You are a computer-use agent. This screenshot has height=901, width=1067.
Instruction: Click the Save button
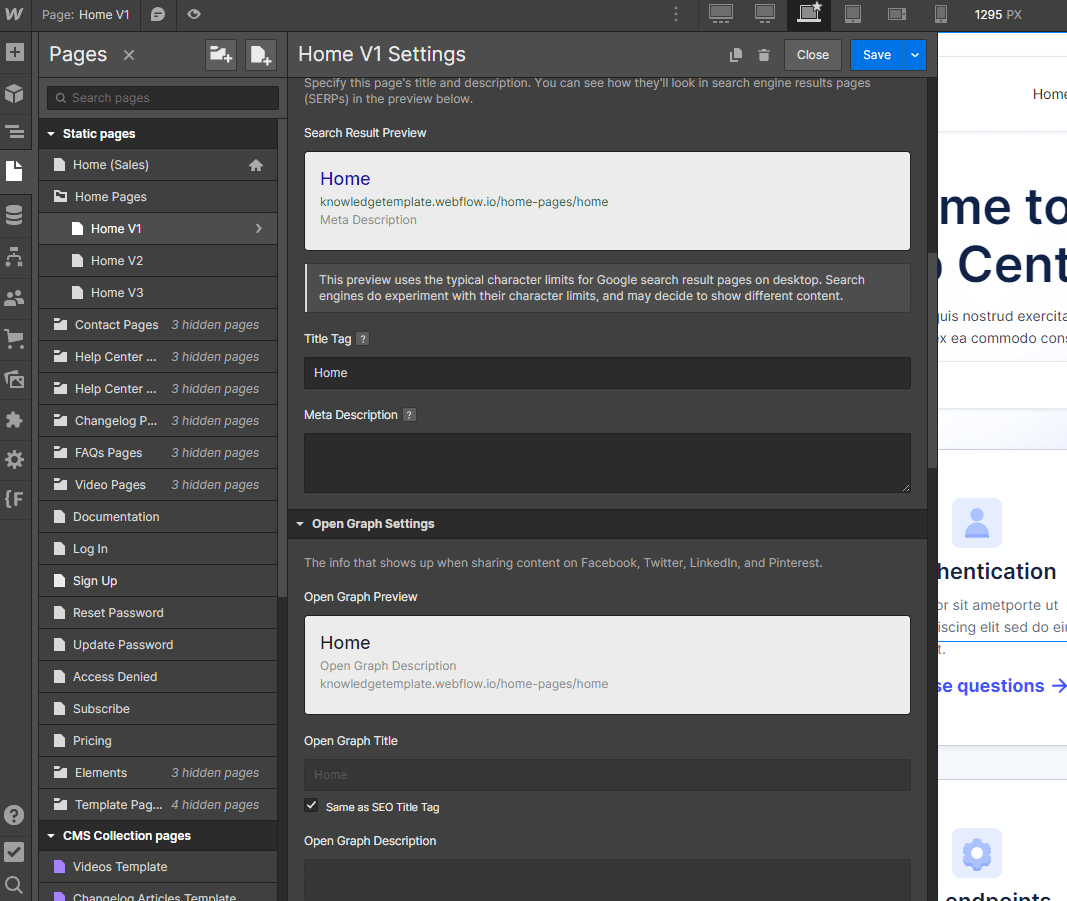coord(876,55)
